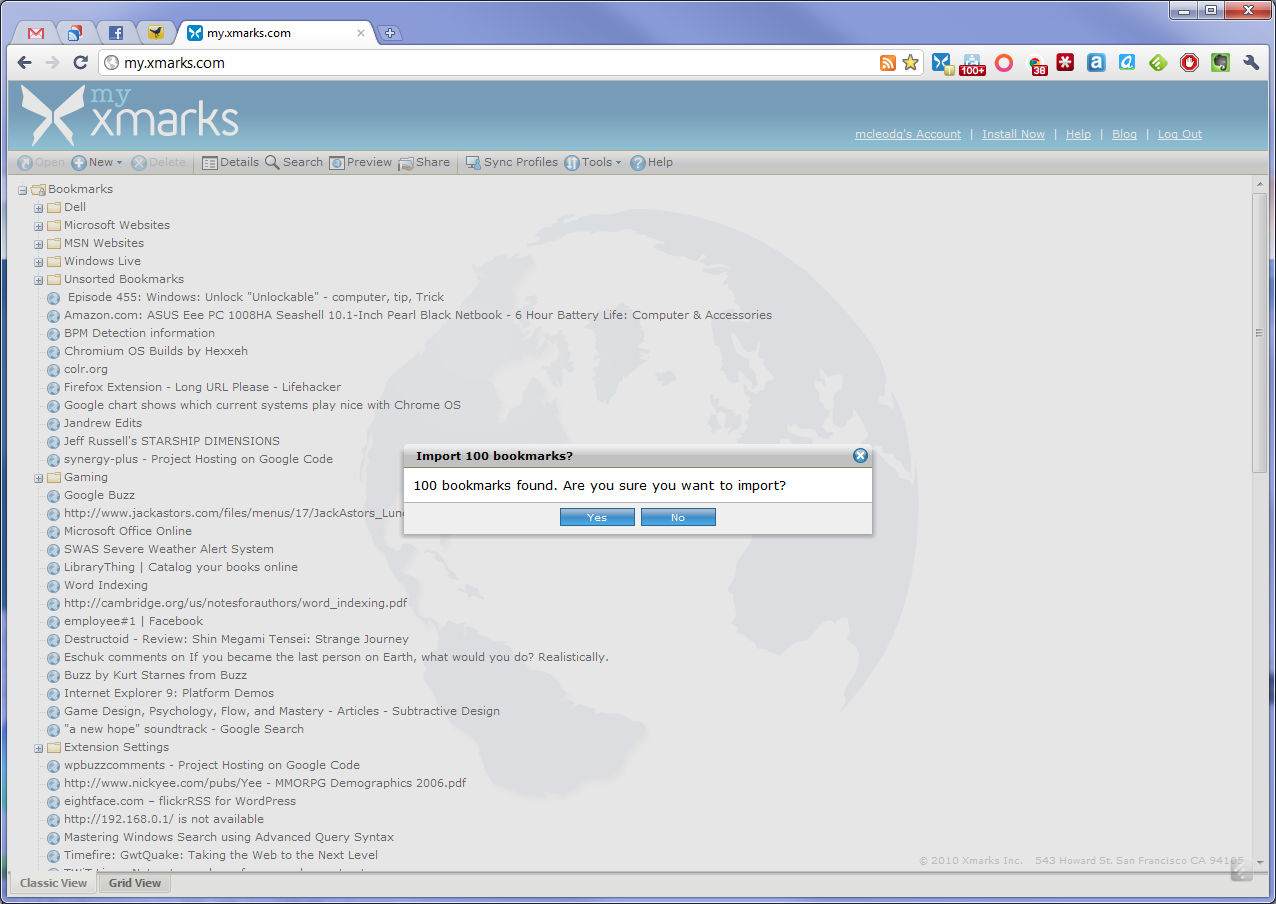Click the Preview toolbar icon
1276x904 pixels.
pyautogui.click(x=361, y=163)
